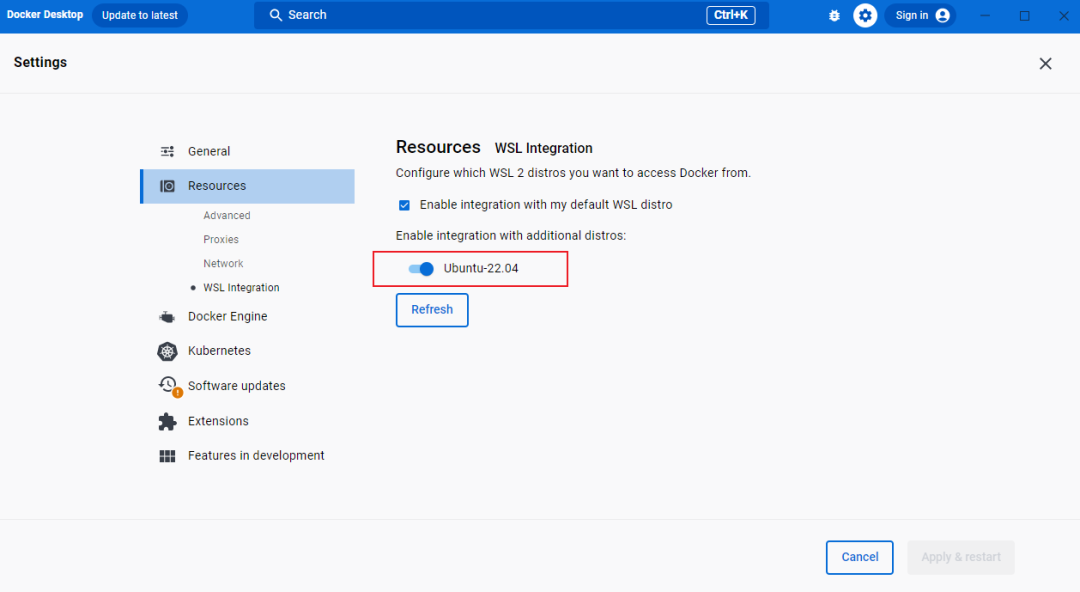
Task: Minimize the Docker Desktop window
Action: [x=985, y=15]
